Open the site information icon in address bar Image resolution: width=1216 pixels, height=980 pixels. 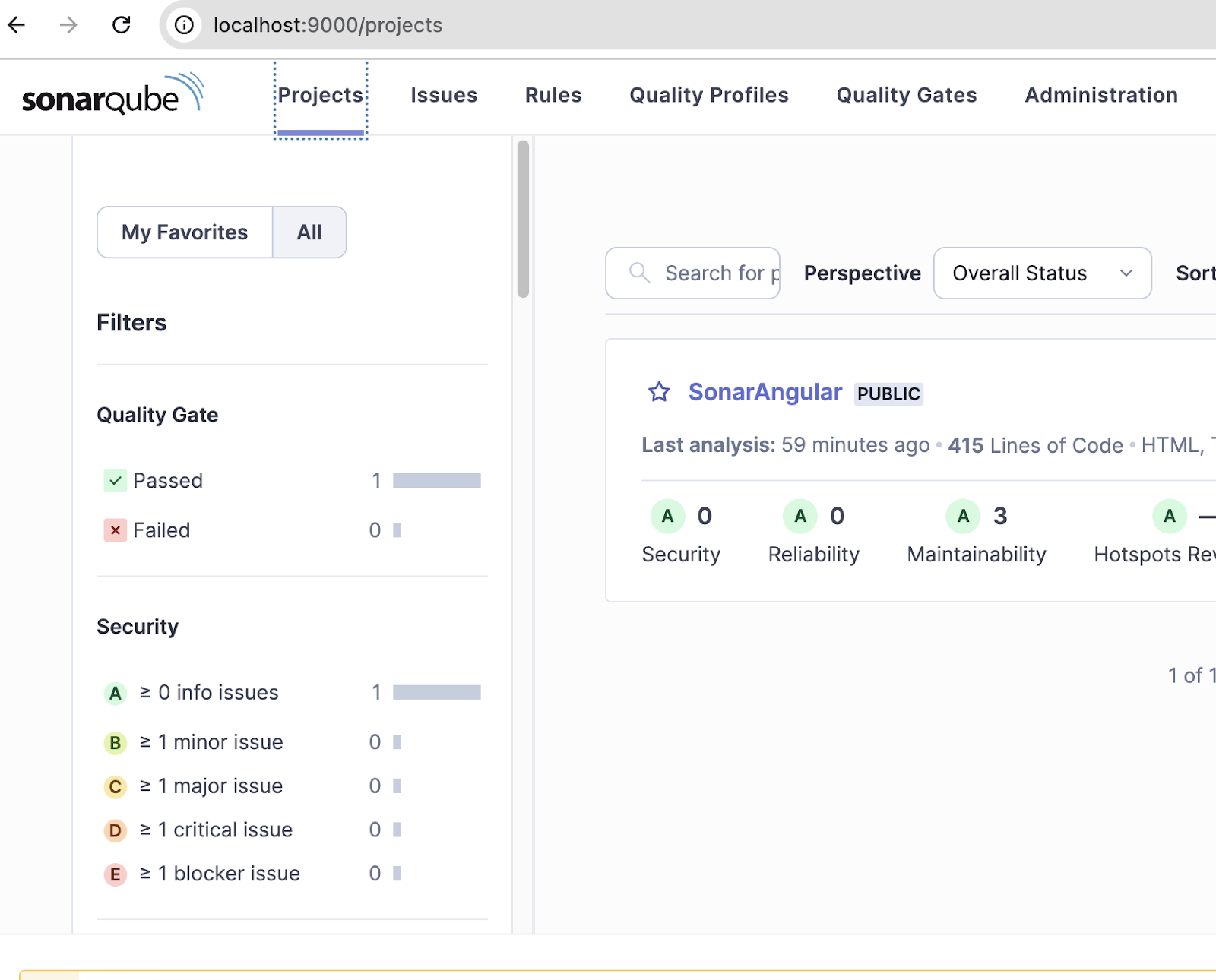tap(184, 25)
